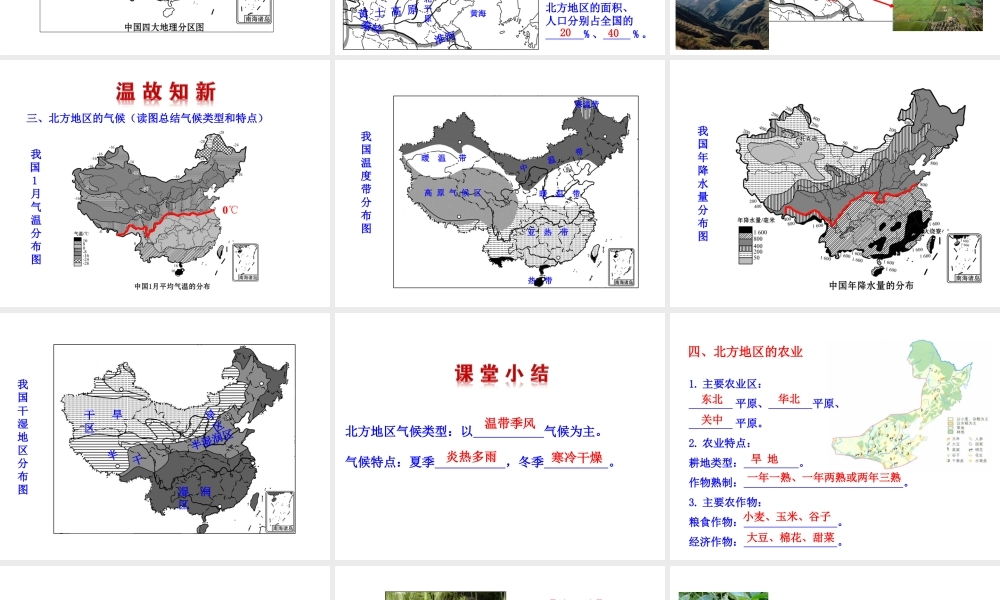Click the line starting '北方地区气候类型:以'
The image size is (1000, 600).
474,430
